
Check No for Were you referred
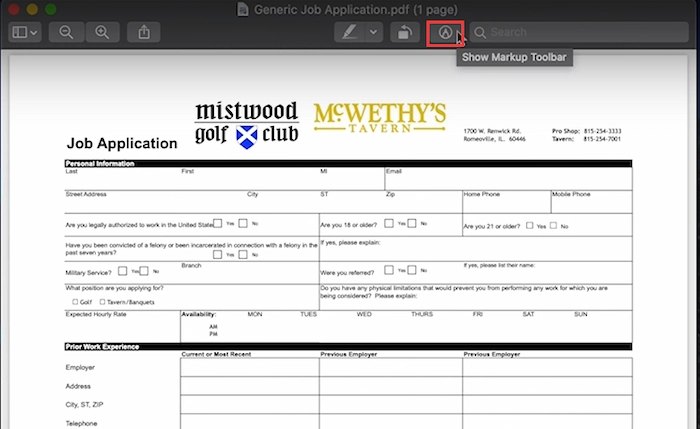point(412,270)
